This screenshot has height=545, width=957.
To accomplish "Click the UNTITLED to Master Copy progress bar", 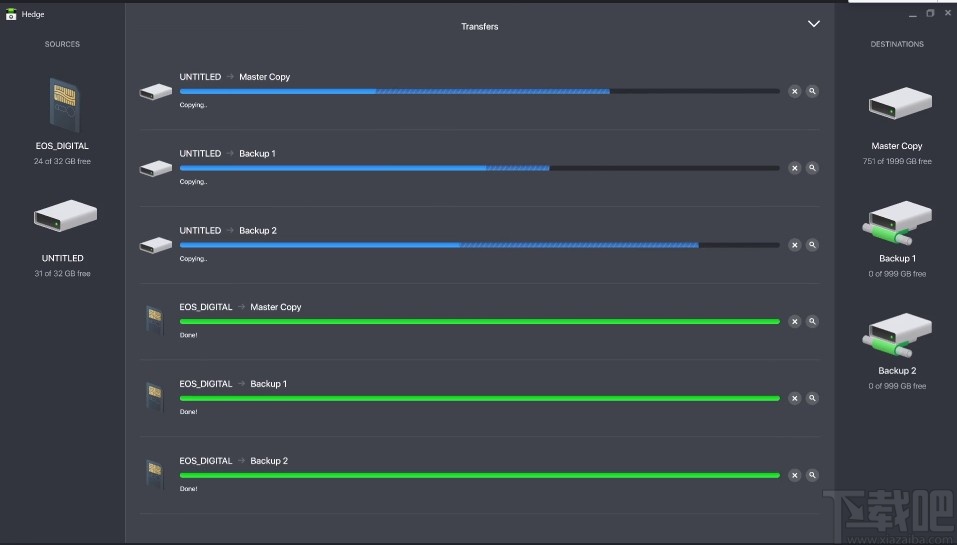I will [479, 91].
